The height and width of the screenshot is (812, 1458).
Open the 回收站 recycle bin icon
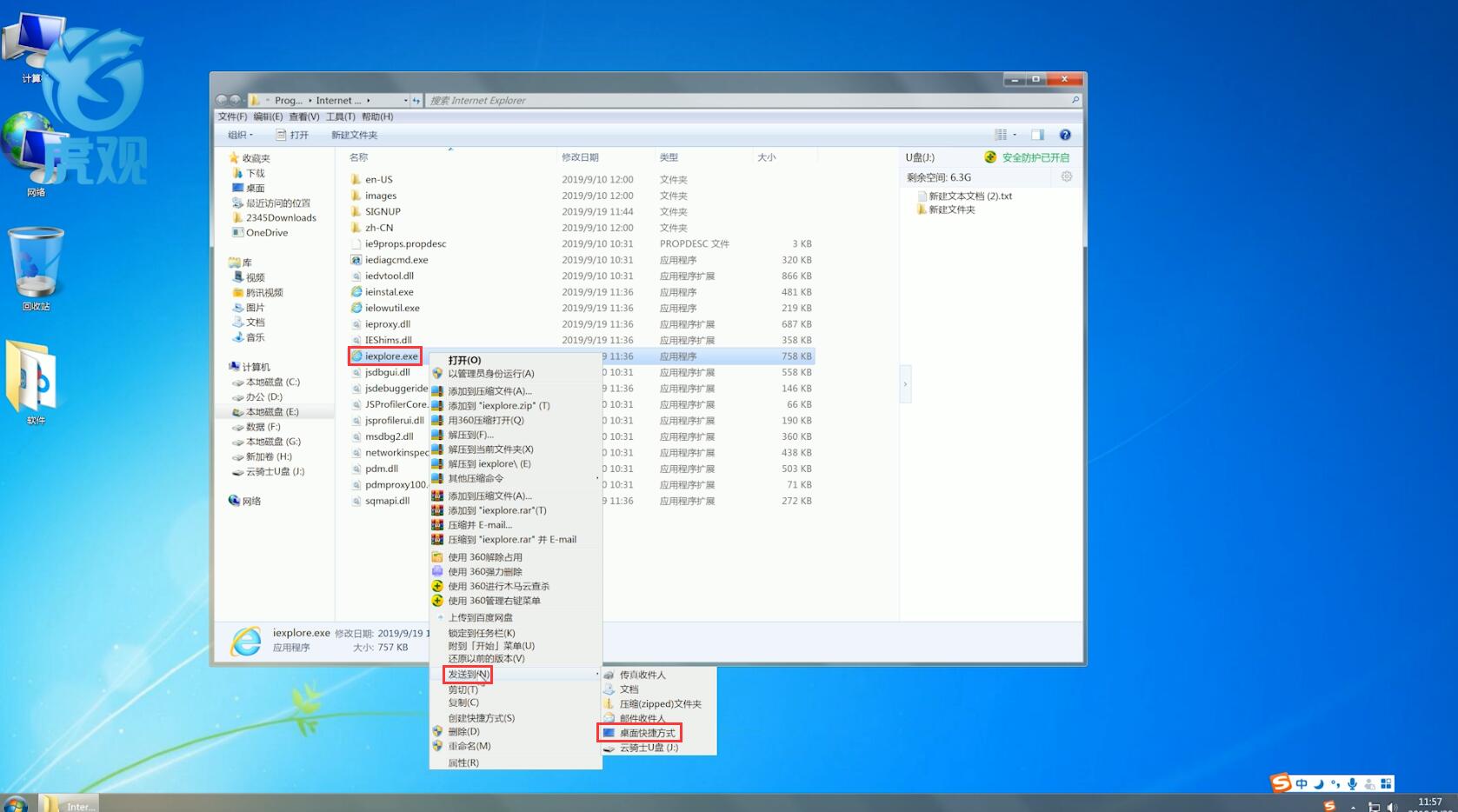tap(36, 270)
